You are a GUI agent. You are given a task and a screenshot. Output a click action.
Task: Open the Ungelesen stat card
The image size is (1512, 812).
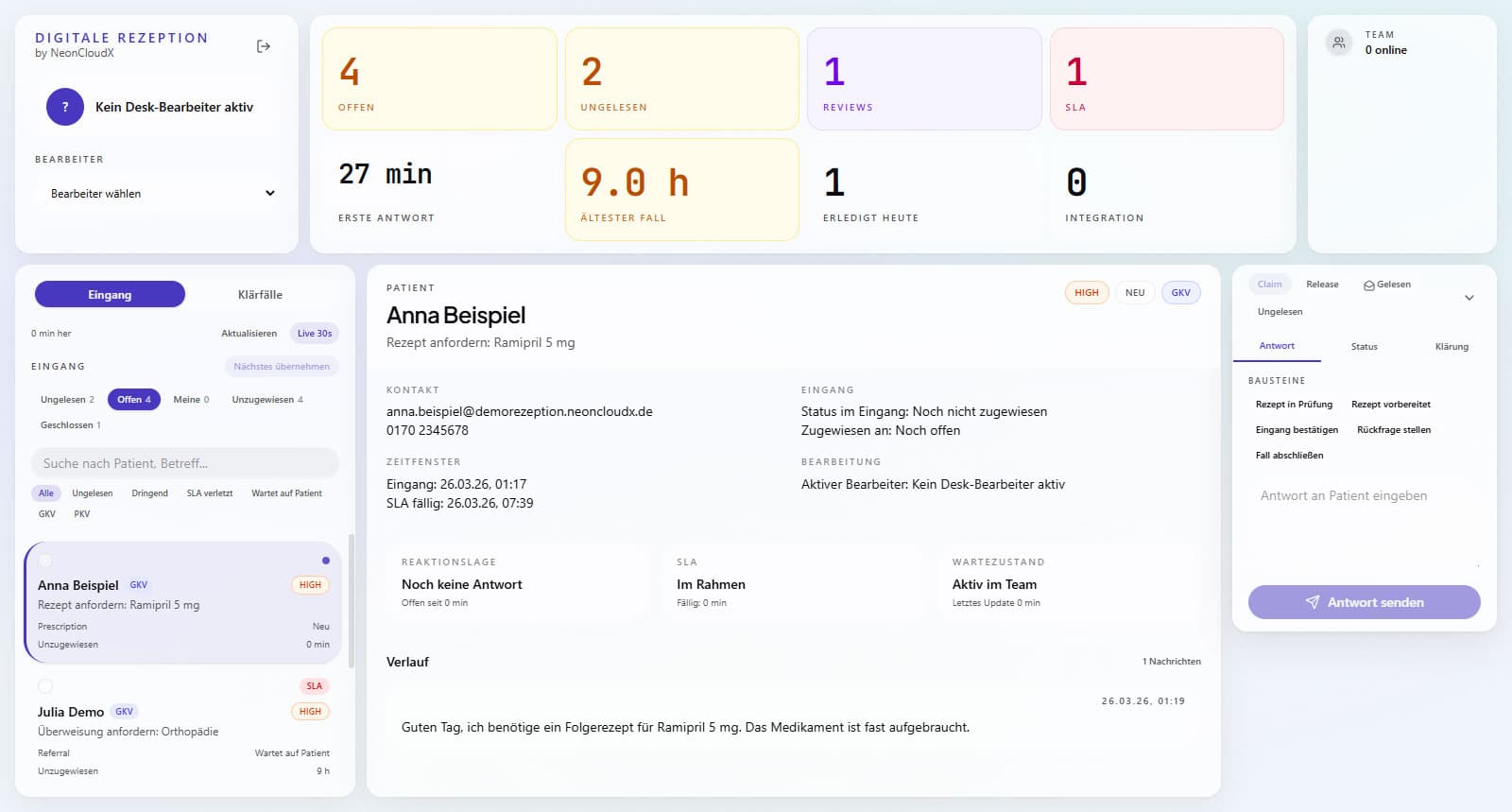(x=682, y=78)
